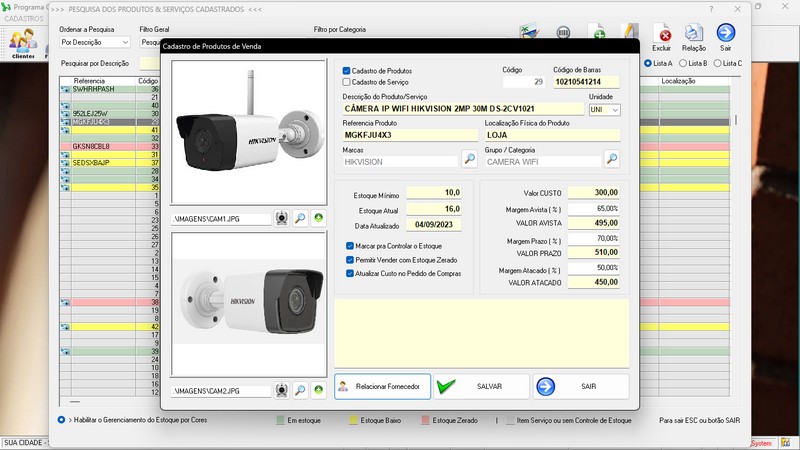Click the webcam capture icon for CAM2.JPG
This screenshot has height=450, width=800.
[282, 389]
